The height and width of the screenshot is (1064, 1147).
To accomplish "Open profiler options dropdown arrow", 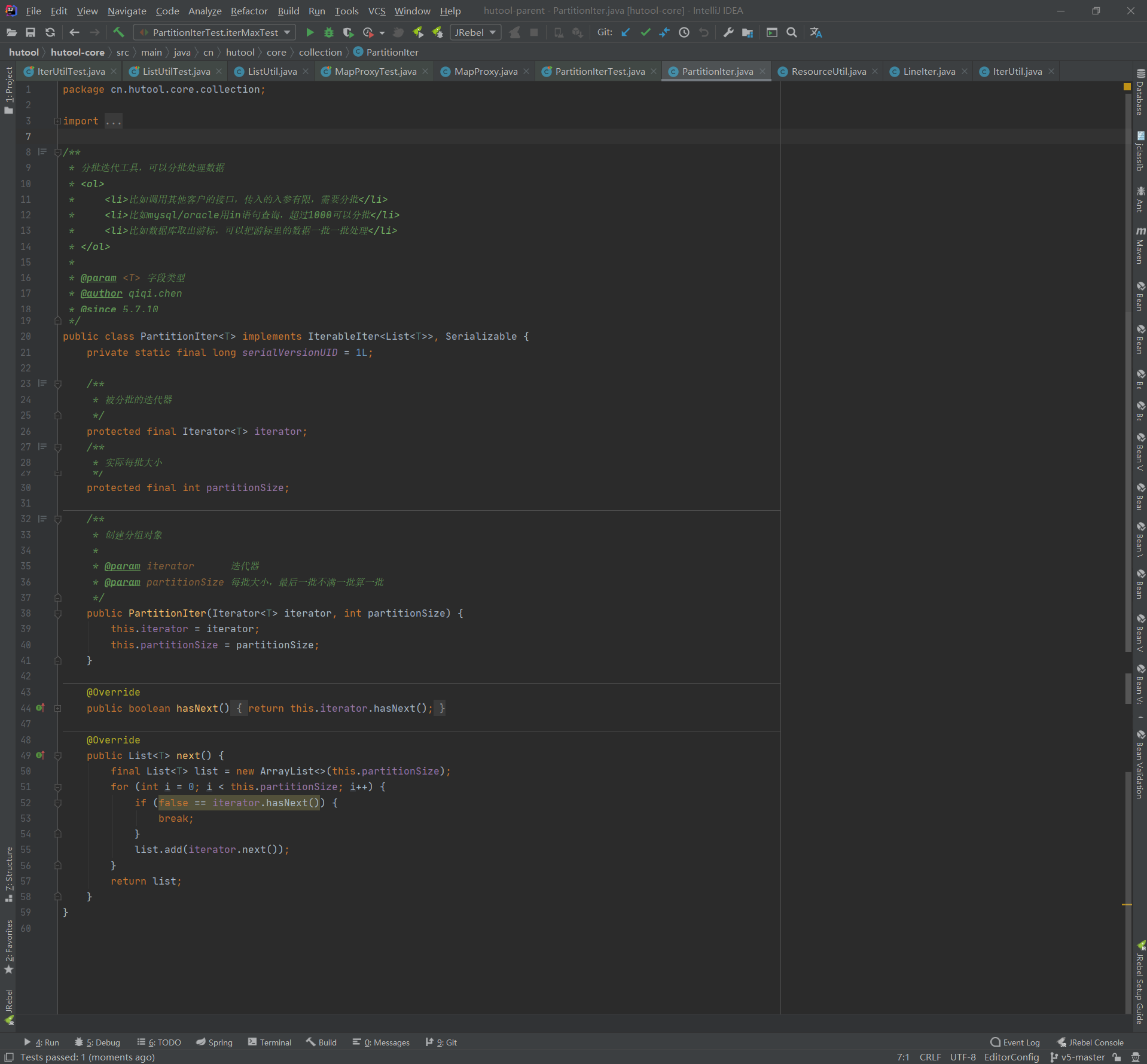I will click(x=382, y=32).
